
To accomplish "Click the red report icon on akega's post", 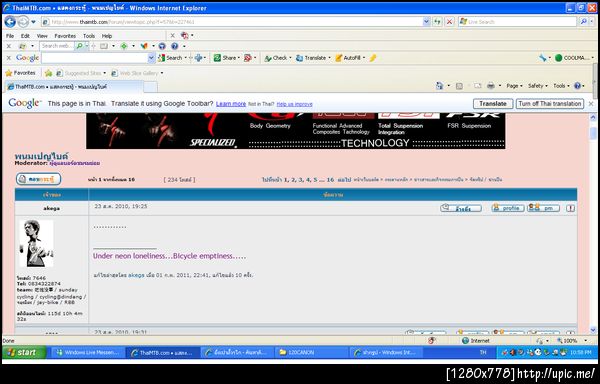I will pos(570,208).
